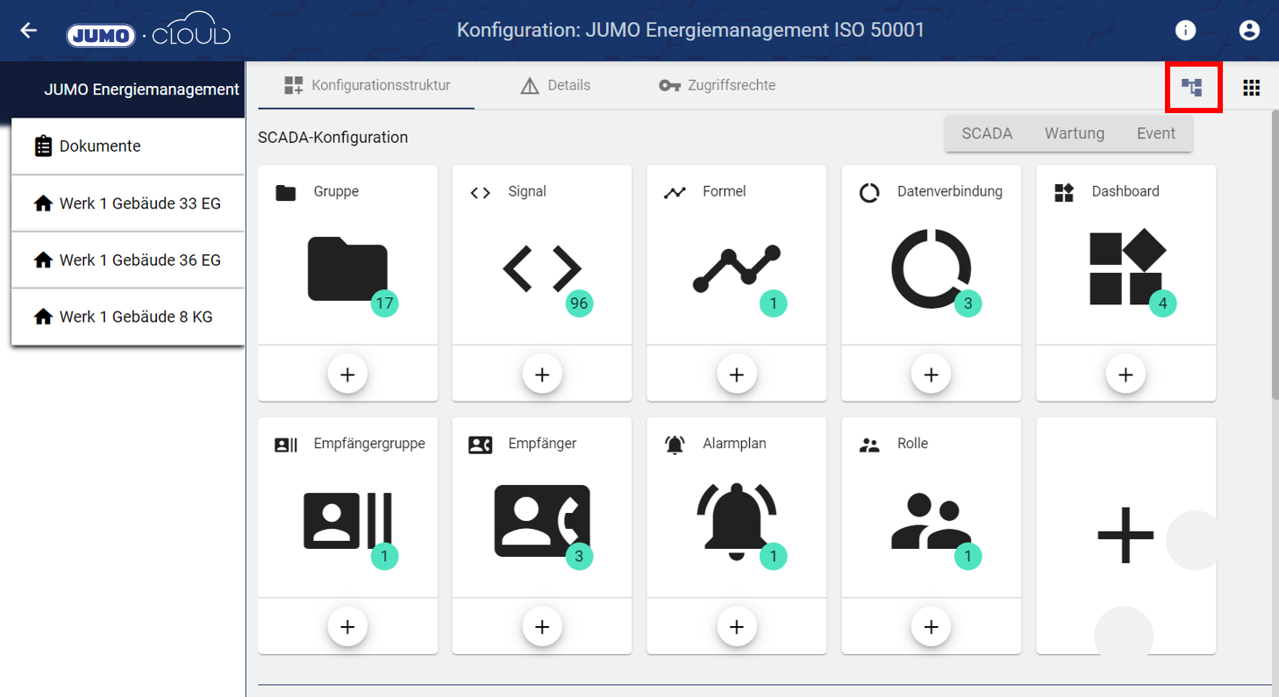Screen dimensions: 1279x697
Task: Switch to the Details tab
Action: coord(556,85)
